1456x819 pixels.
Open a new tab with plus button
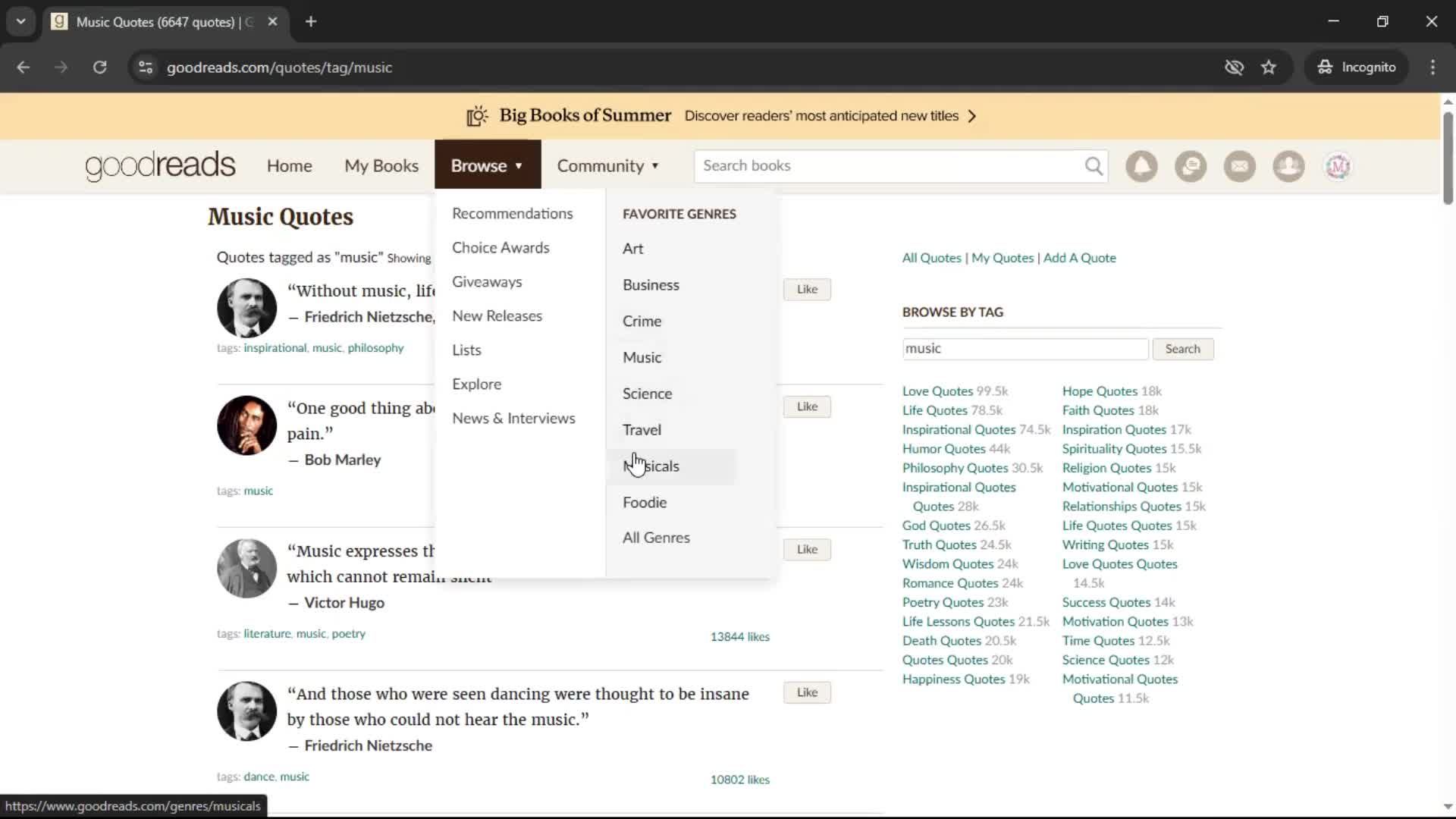tap(311, 22)
